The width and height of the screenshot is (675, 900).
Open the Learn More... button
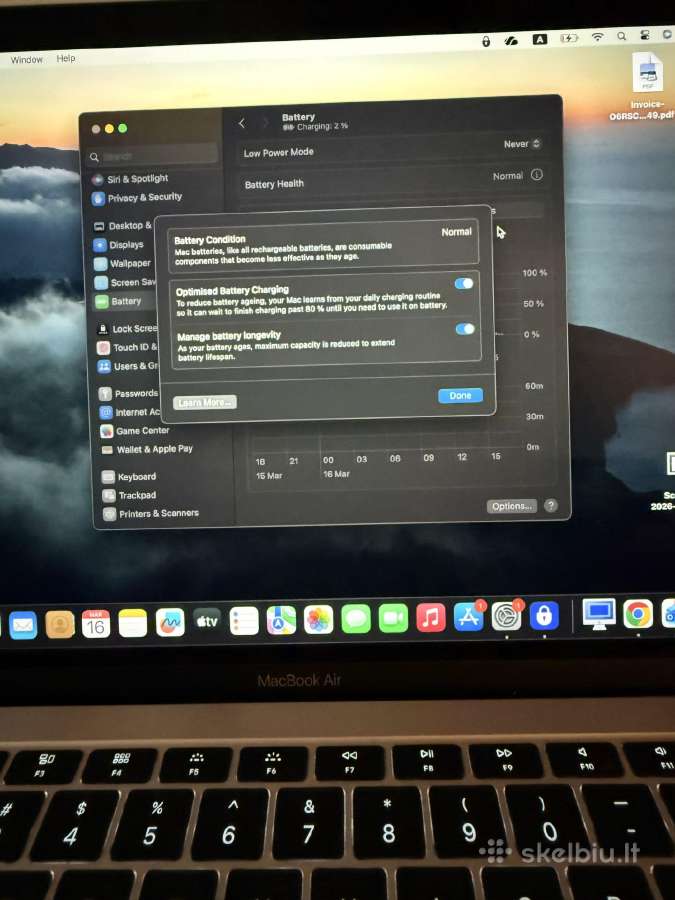point(205,402)
